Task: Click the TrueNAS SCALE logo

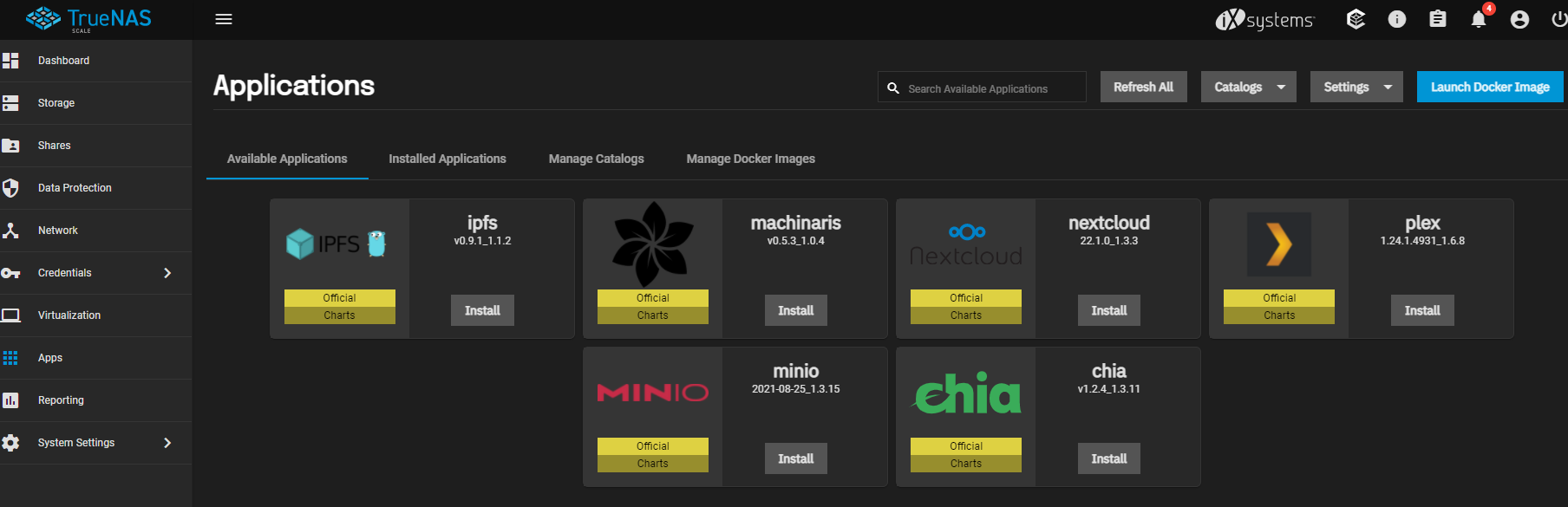Action: click(x=88, y=19)
